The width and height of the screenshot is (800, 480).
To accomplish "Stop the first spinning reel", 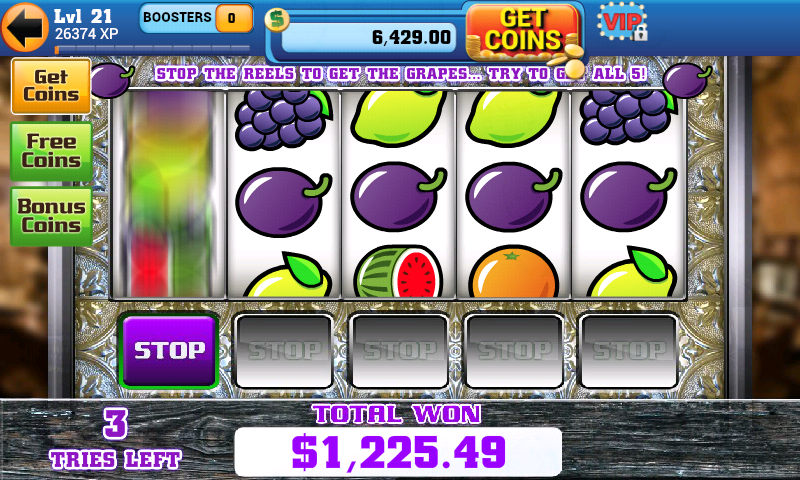I will (169, 350).
